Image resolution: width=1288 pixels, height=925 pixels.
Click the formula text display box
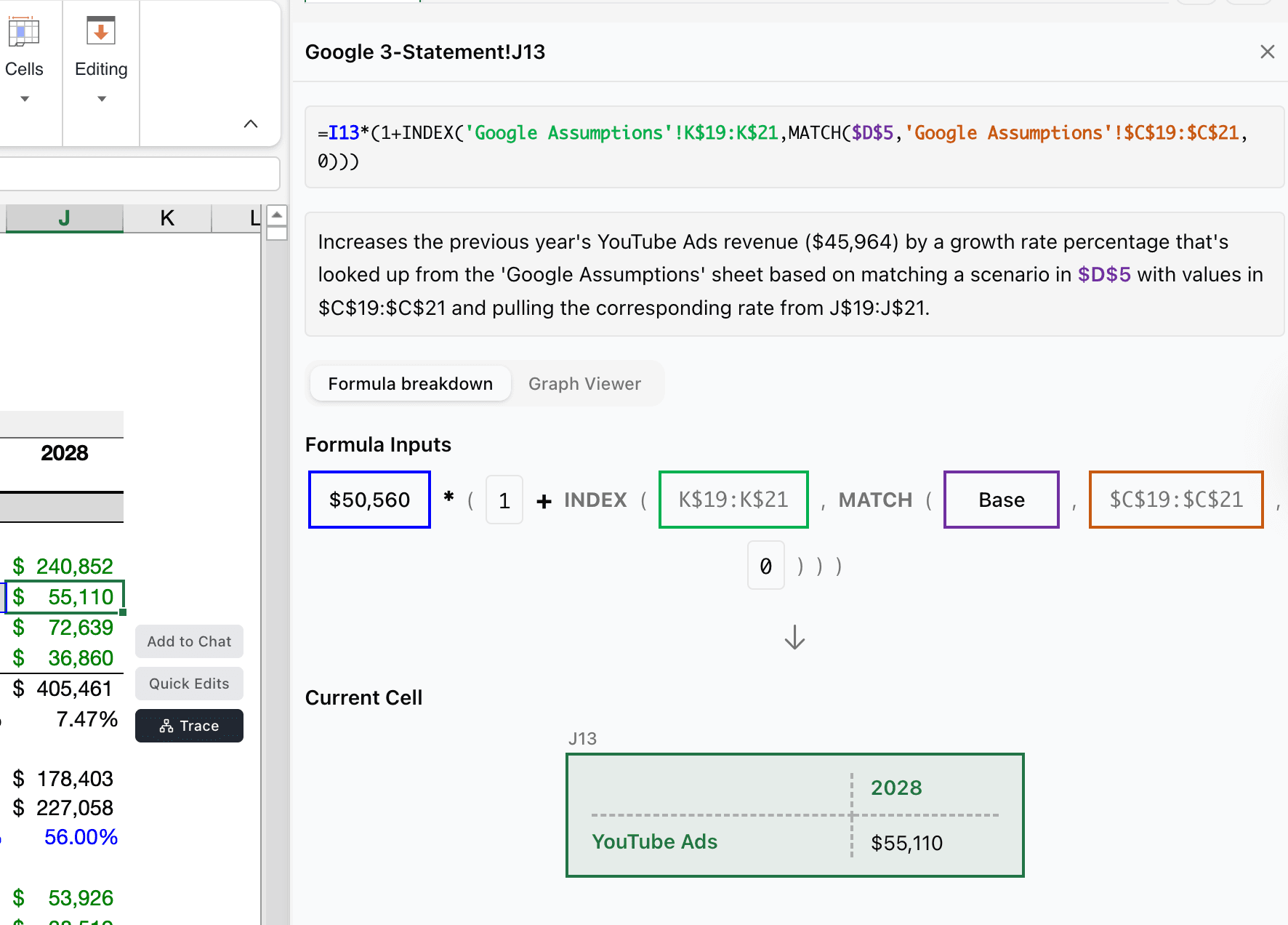click(x=794, y=147)
